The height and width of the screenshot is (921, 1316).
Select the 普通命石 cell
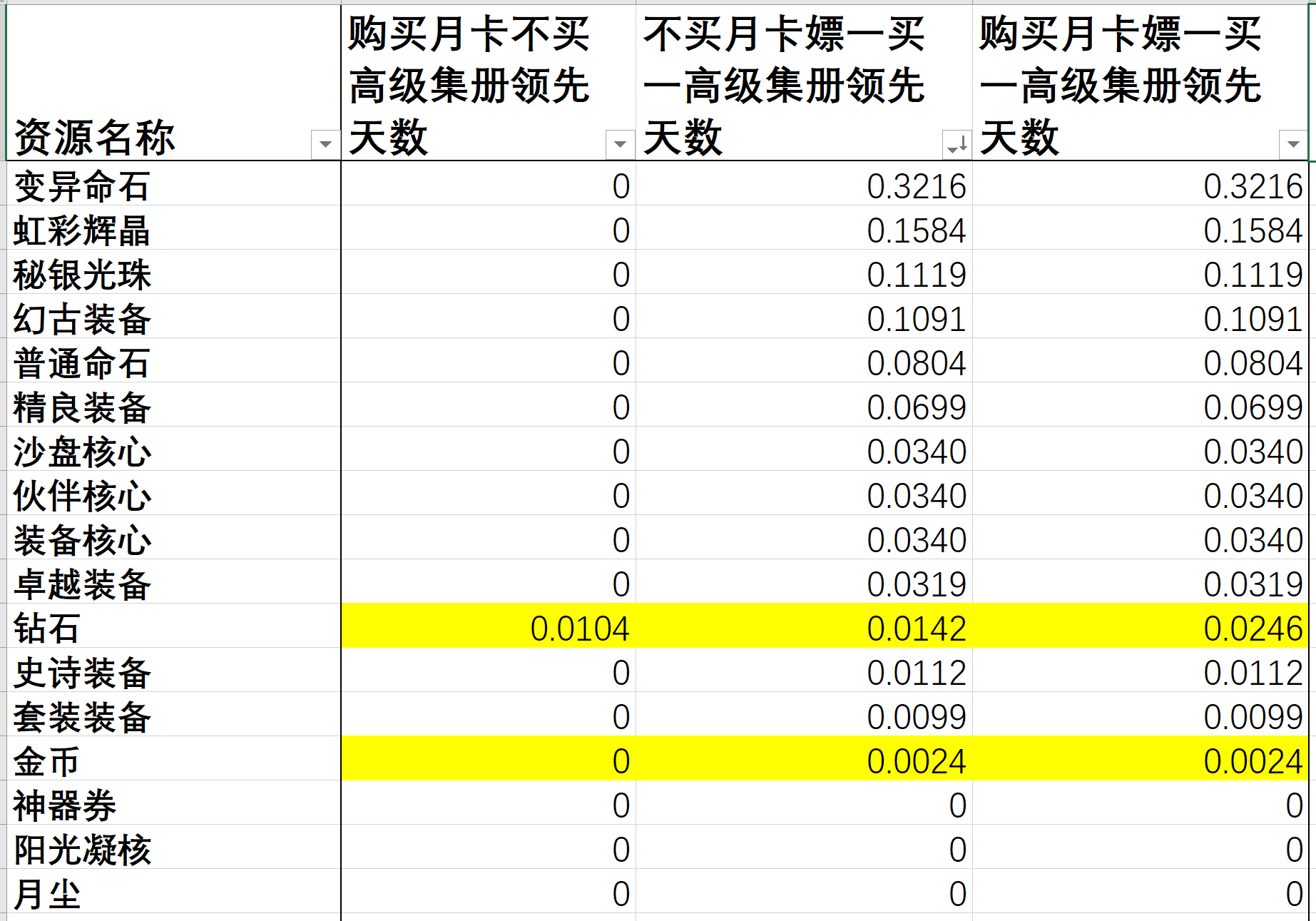tap(174, 361)
